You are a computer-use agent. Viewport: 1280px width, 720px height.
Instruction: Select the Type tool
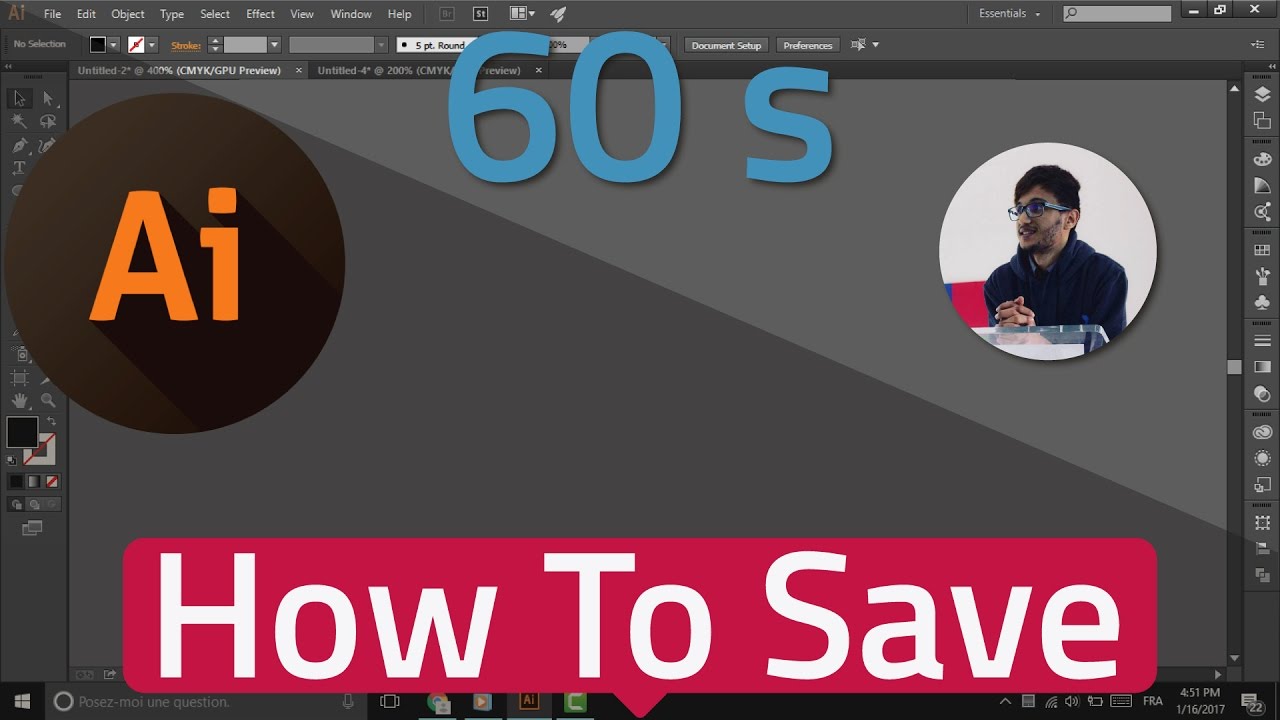[x=19, y=168]
